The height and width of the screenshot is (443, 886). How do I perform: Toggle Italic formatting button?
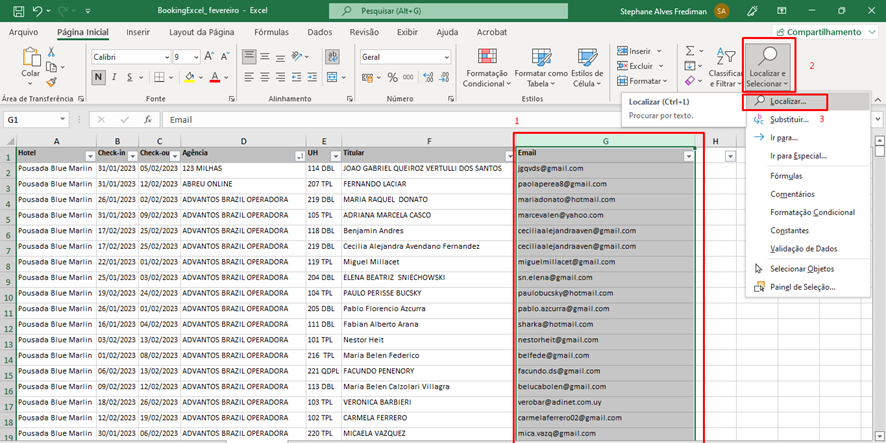(114, 78)
